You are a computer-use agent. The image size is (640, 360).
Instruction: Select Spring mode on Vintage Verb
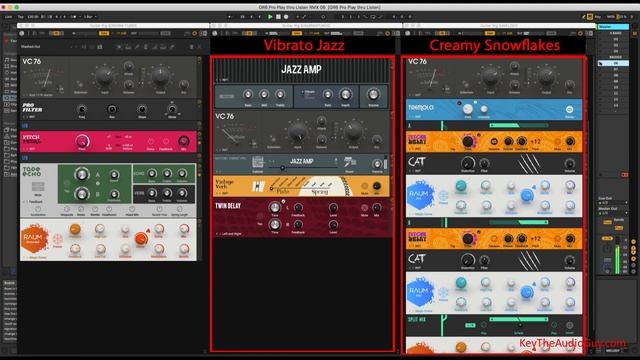point(320,191)
